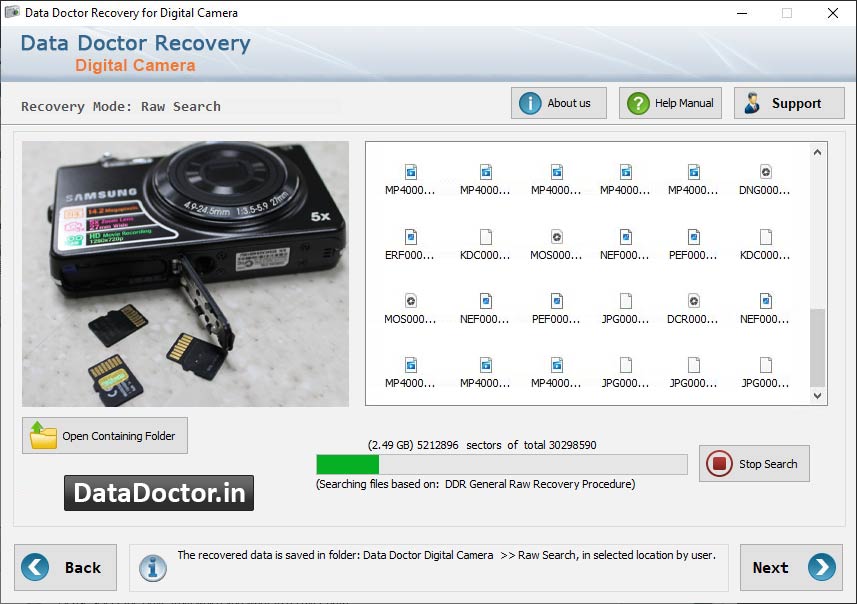The height and width of the screenshot is (604, 857).
Task: Click the info icon beside the saved-folder message
Action: tap(152, 568)
